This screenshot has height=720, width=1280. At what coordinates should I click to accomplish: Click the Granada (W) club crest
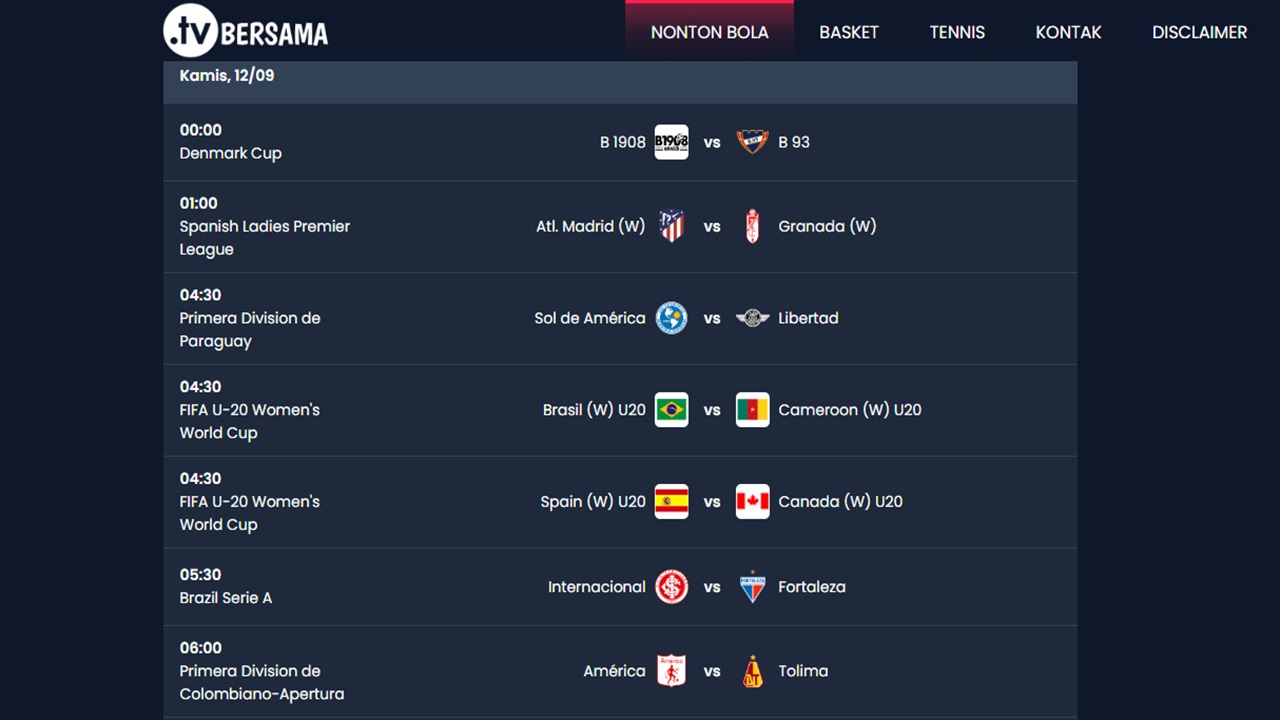752,226
